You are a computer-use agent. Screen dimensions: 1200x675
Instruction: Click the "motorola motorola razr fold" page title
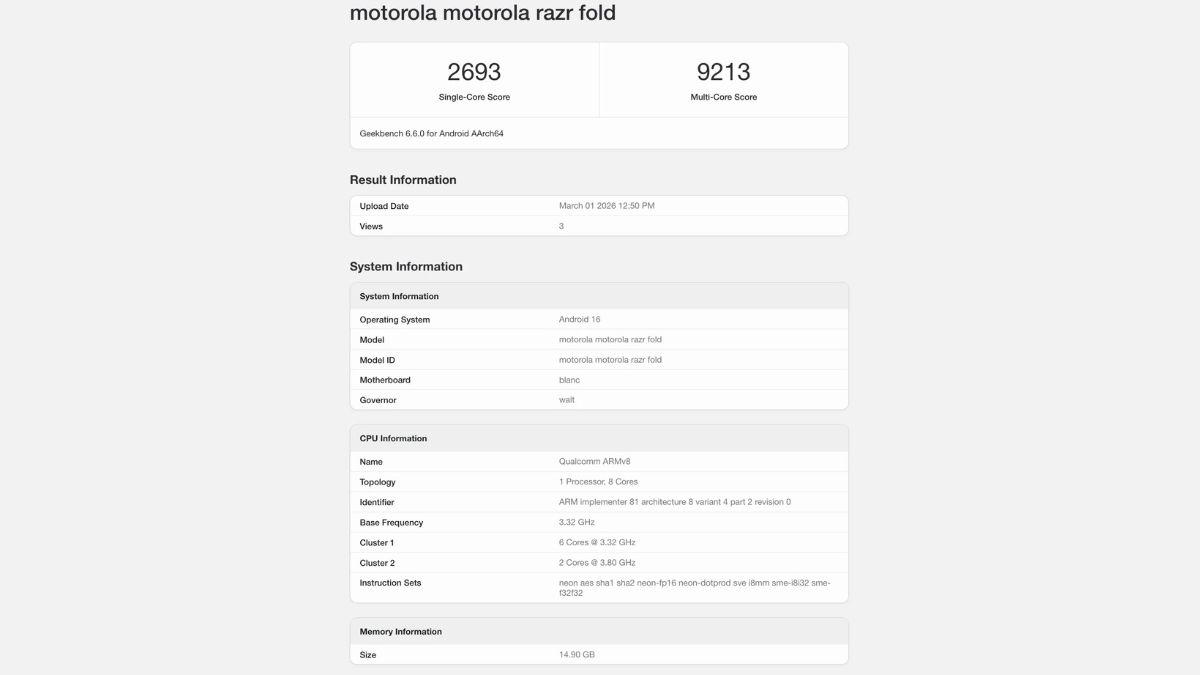(482, 13)
